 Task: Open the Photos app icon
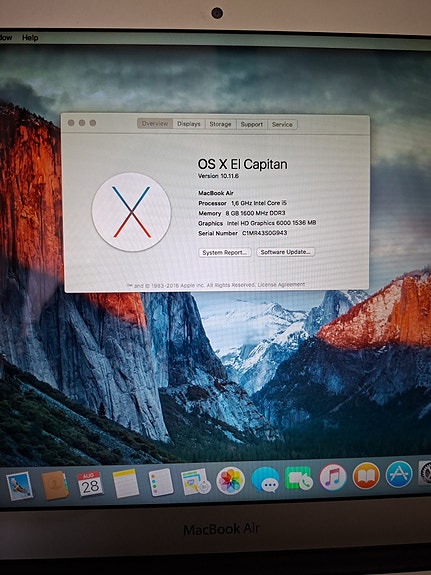pyautogui.click(x=230, y=481)
